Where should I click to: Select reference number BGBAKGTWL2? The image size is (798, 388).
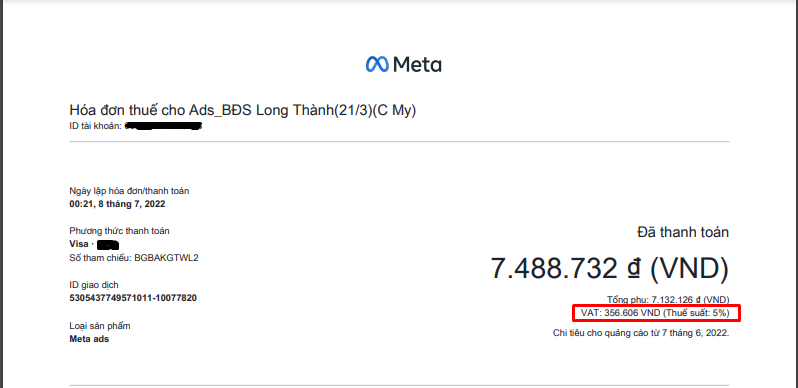[x=166, y=258]
